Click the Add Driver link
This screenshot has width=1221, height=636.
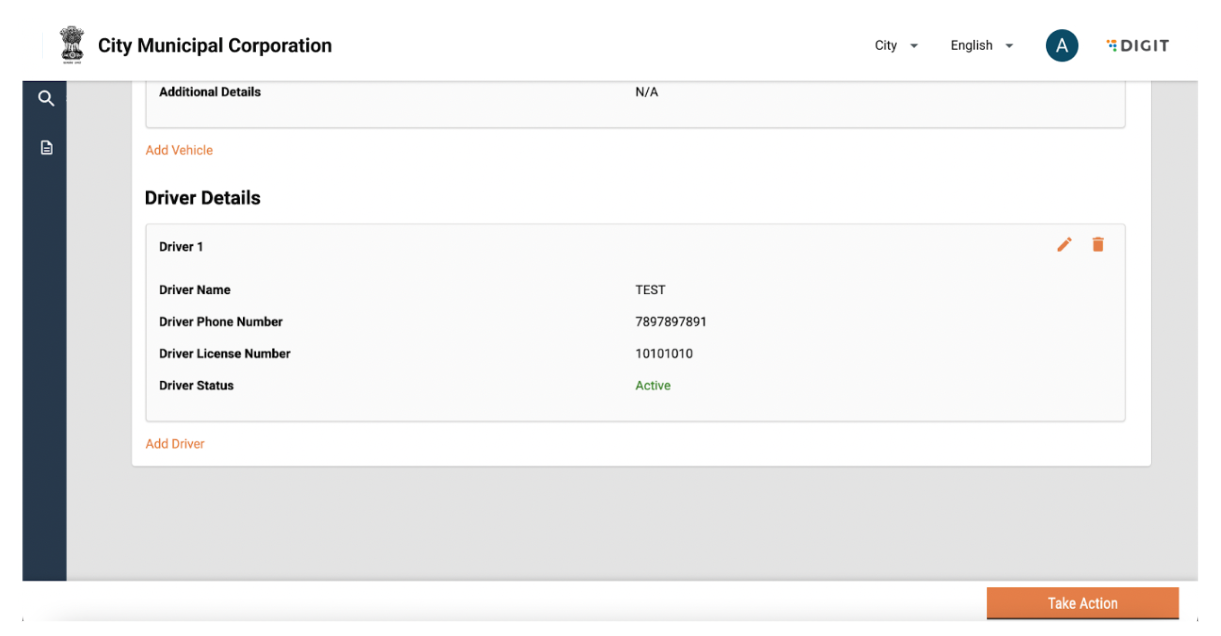(x=175, y=444)
